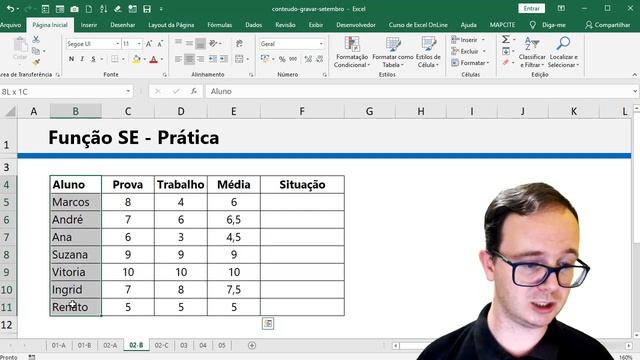Toggle italic formatting
Image resolution: width=640 pixels, height=360 pixels.
(x=82, y=59)
